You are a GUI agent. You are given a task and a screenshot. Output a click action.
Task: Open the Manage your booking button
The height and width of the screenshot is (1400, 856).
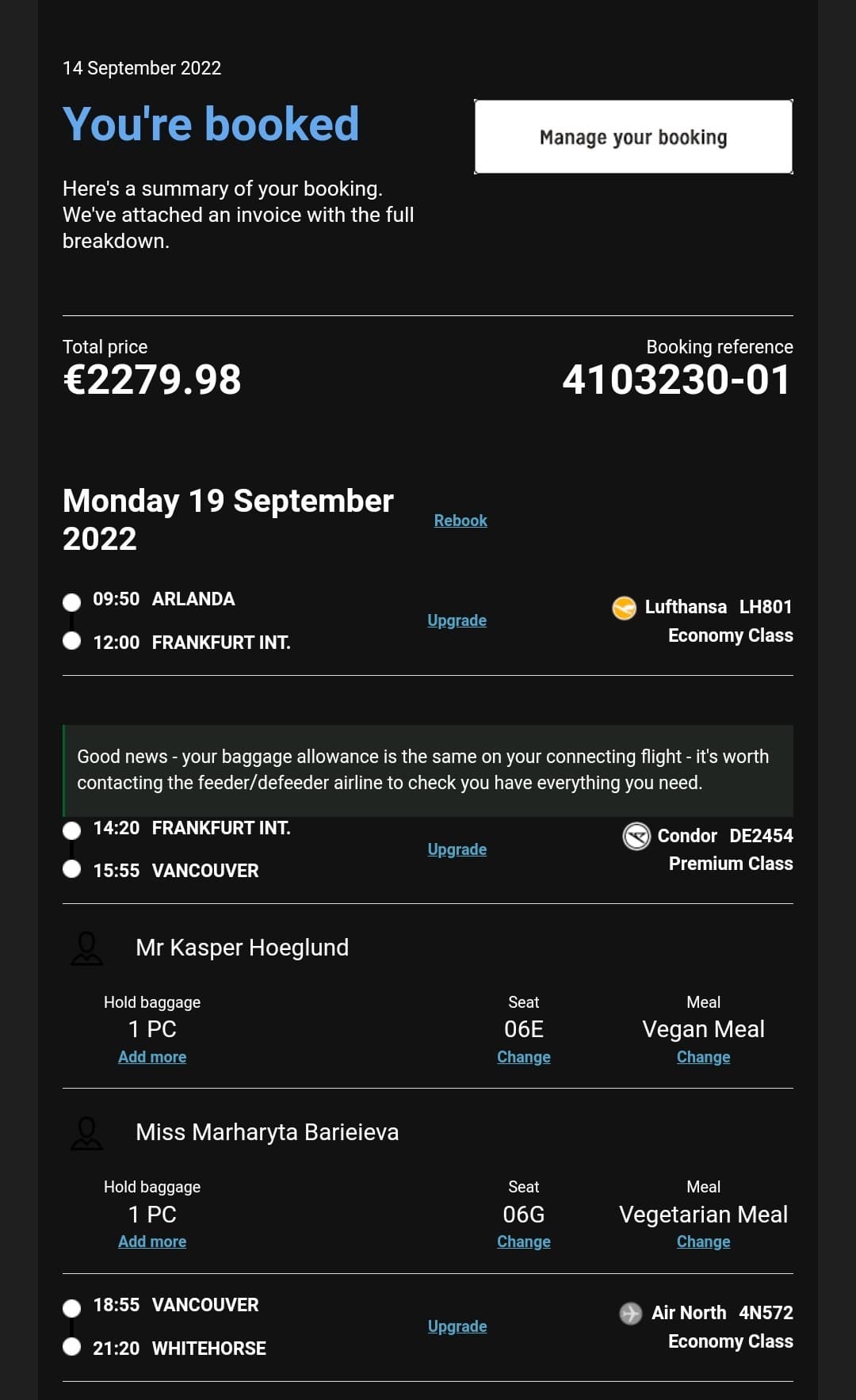pyautogui.click(x=633, y=136)
